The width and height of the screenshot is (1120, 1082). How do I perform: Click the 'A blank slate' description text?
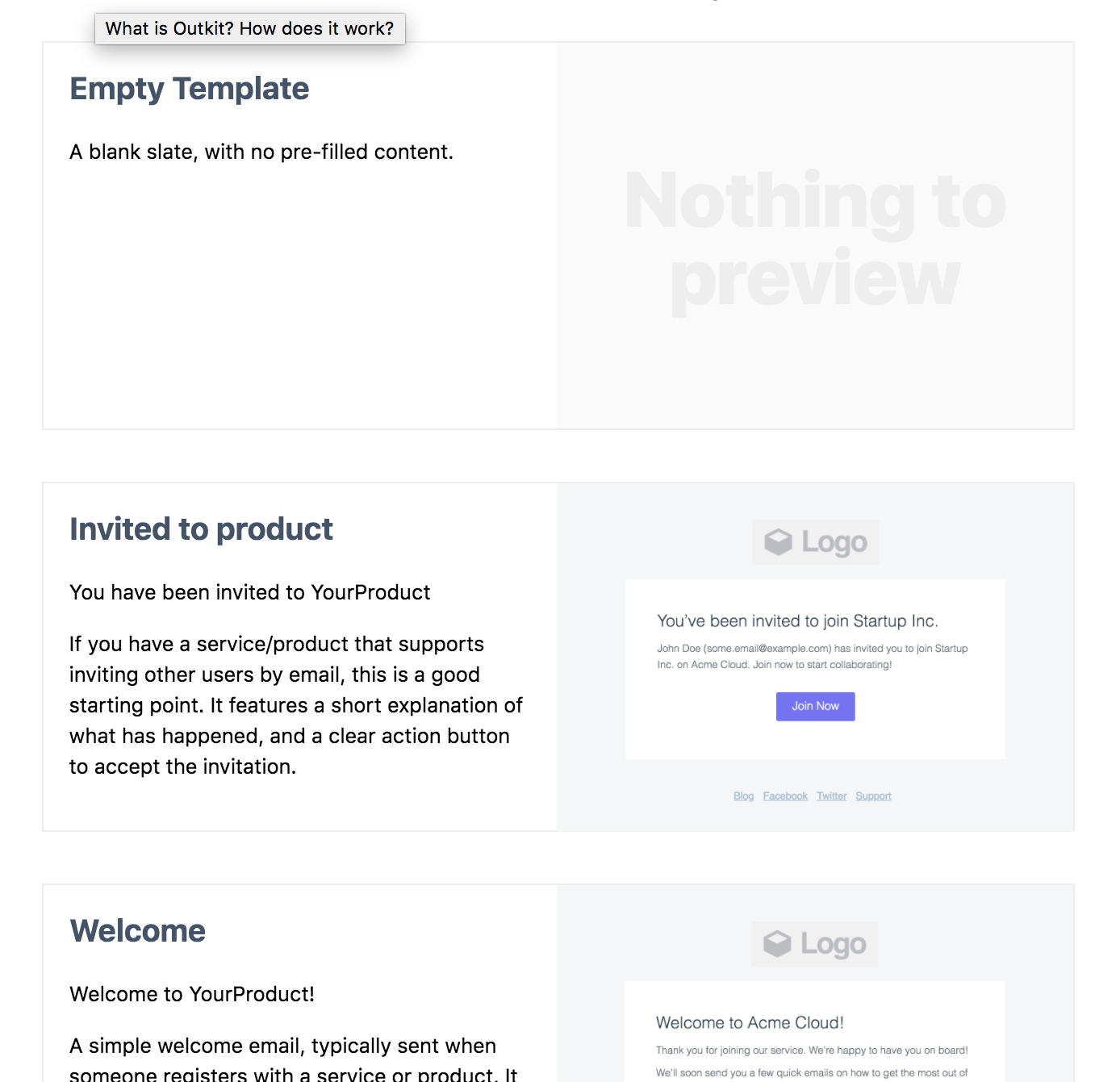[x=261, y=152]
